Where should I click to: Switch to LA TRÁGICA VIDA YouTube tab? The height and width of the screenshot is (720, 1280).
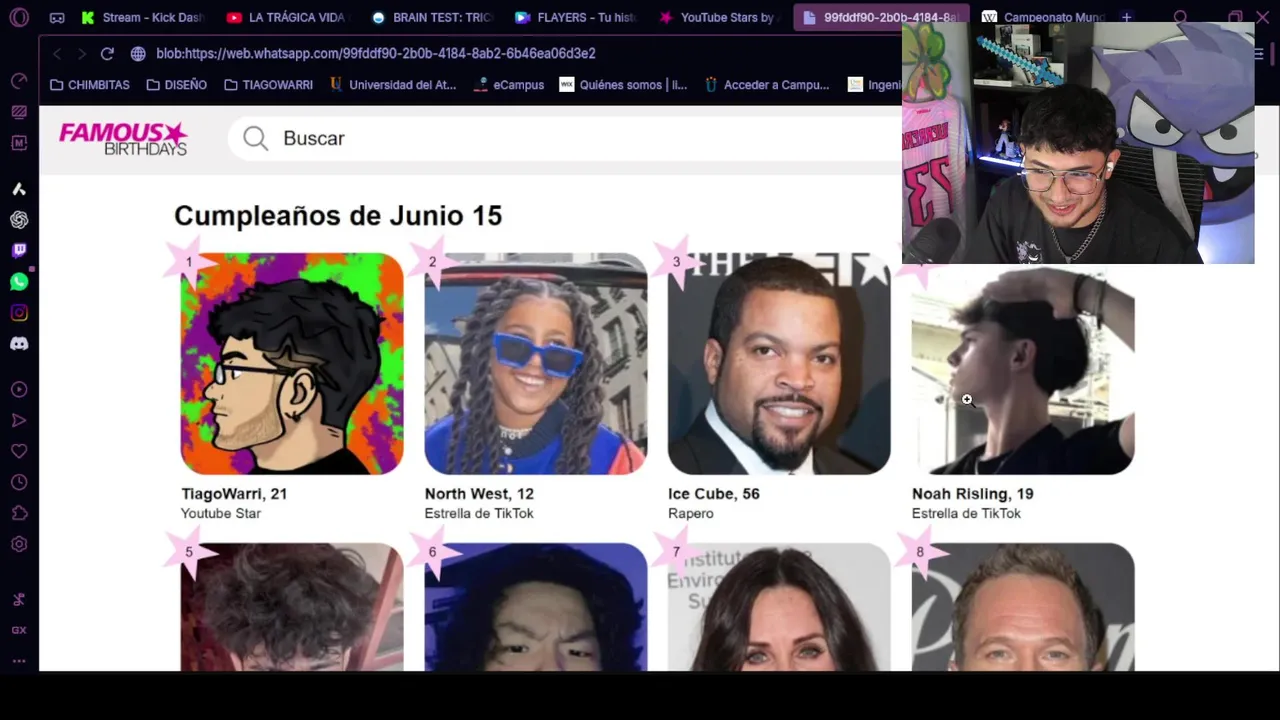click(286, 17)
